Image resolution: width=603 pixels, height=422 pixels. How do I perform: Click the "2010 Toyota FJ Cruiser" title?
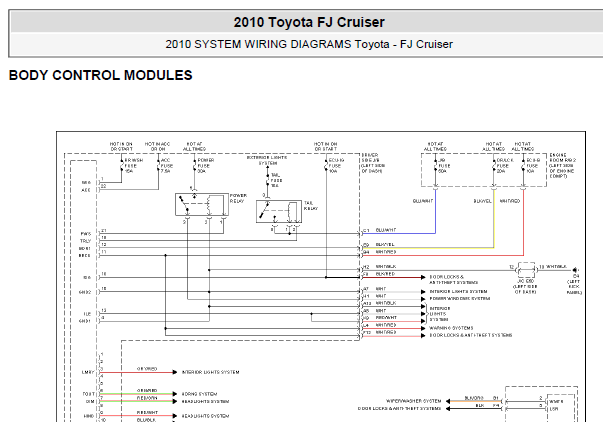click(309, 22)
